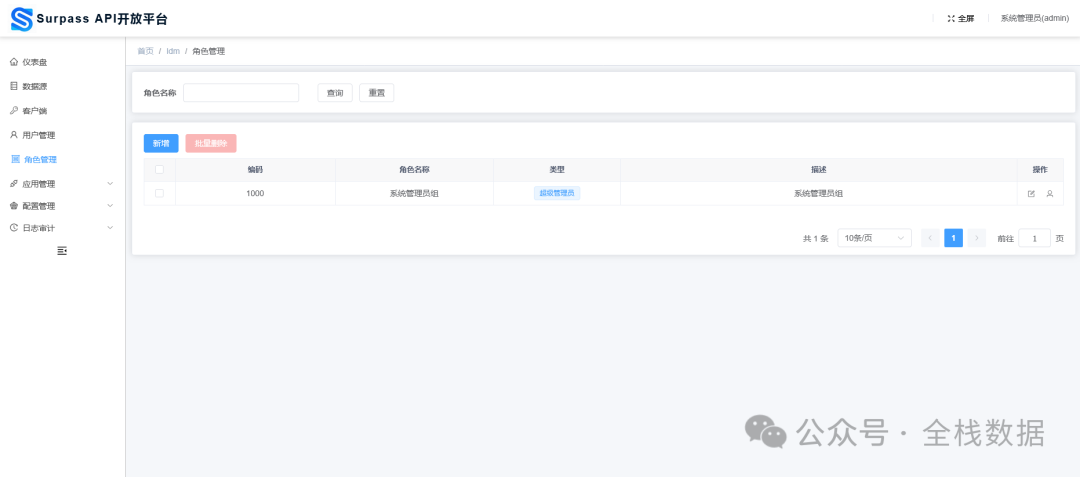Click the blue 新增 button

pos(161,144)
